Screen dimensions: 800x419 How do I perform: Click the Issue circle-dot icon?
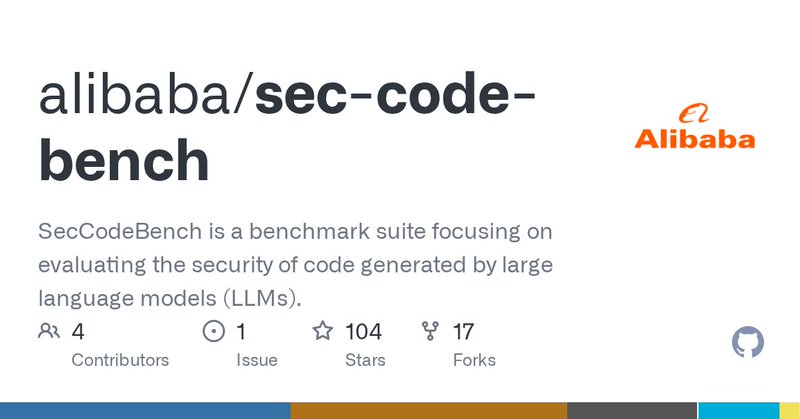coord(214,331)
